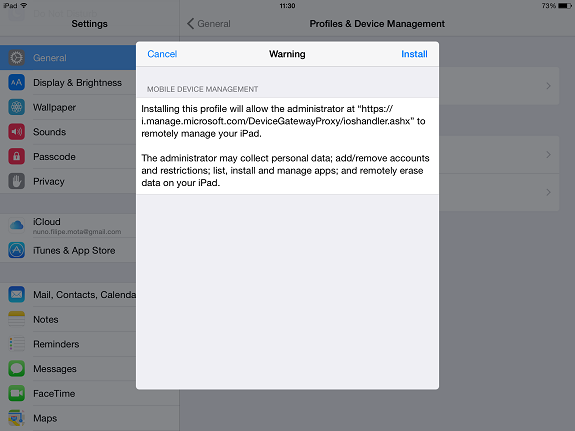Open iTunes & App Store icon
Image resolution: width=575 pixels, height=431 pixels.
(x=17, y=250)
